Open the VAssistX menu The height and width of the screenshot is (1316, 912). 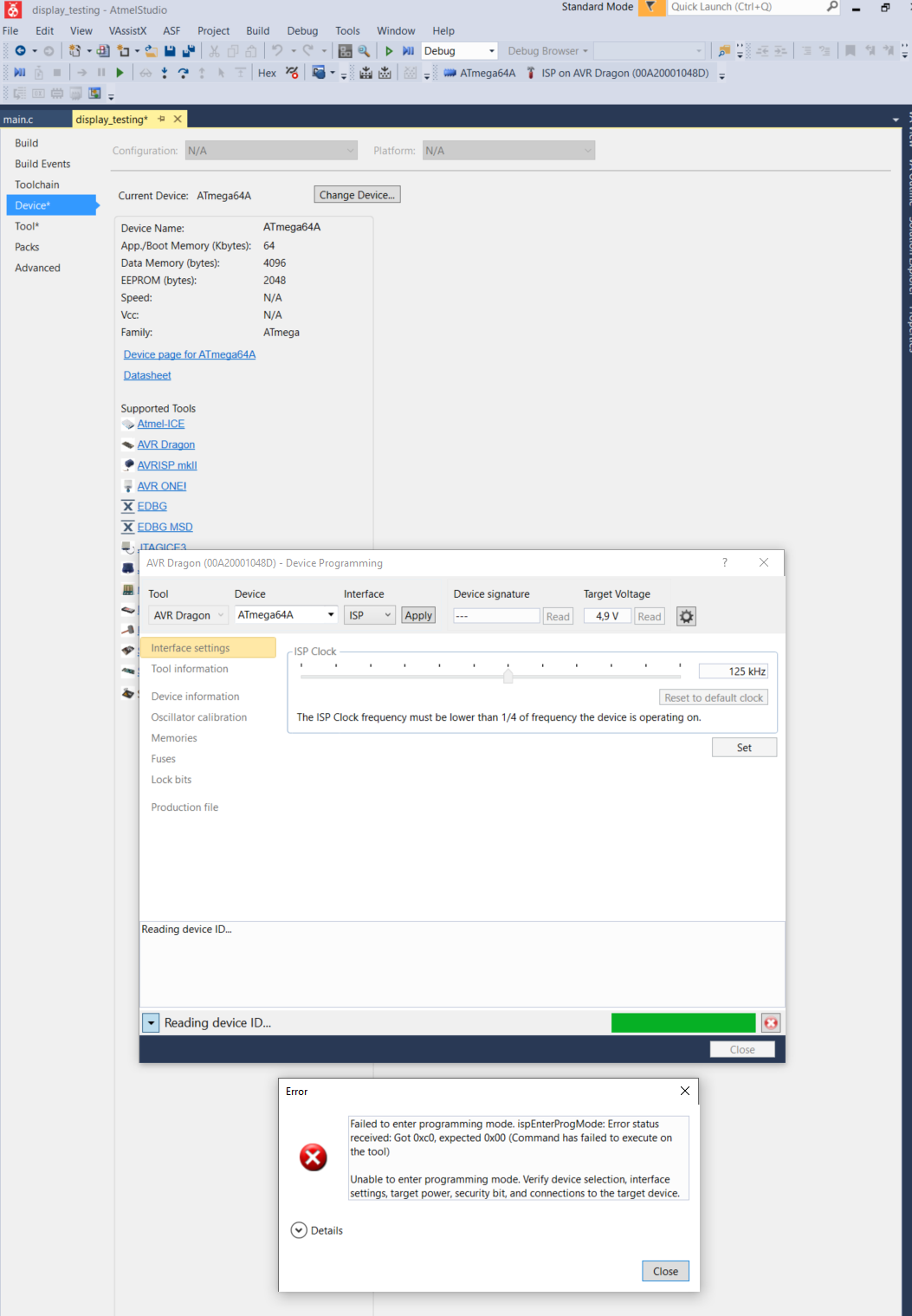127,30
